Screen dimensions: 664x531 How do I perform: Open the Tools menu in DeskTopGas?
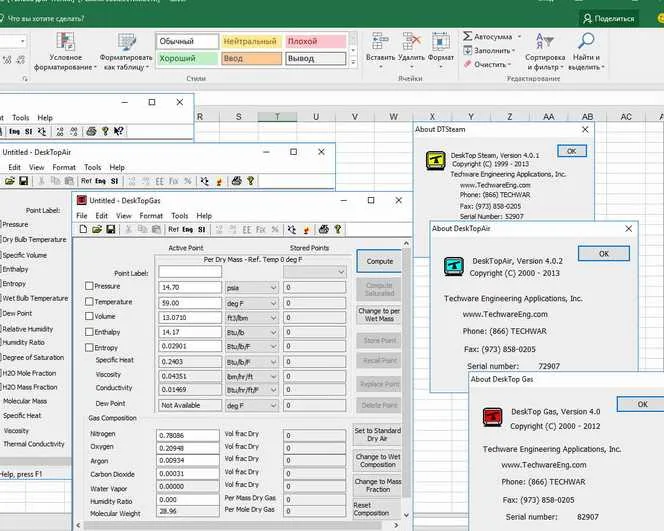180,216
